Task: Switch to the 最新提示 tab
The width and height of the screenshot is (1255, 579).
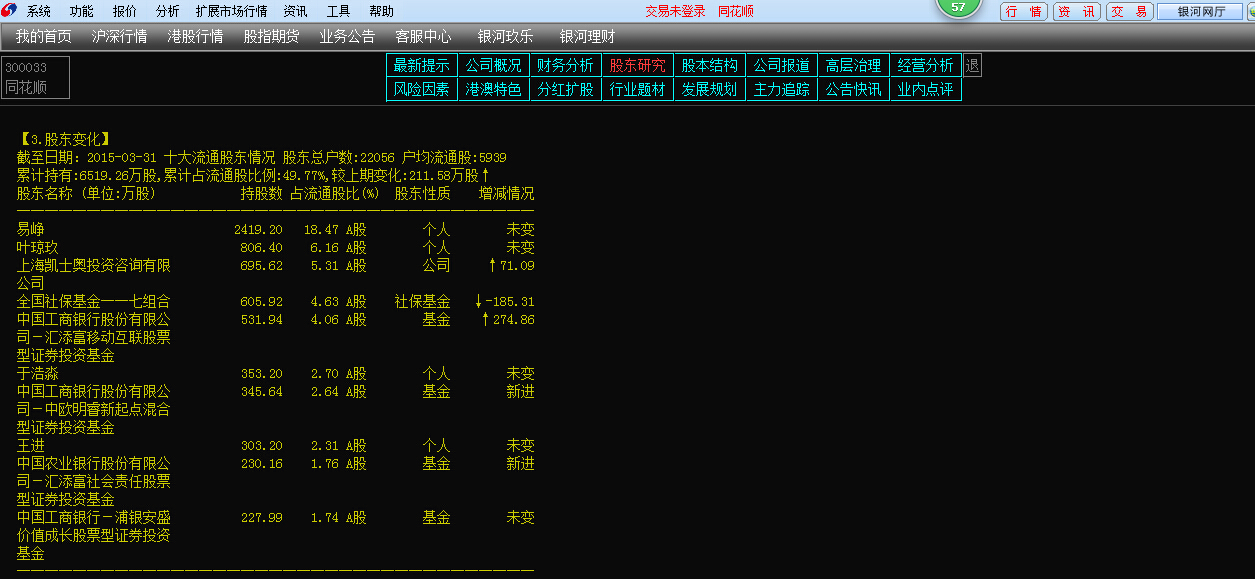Action: [x=422, y=65]
